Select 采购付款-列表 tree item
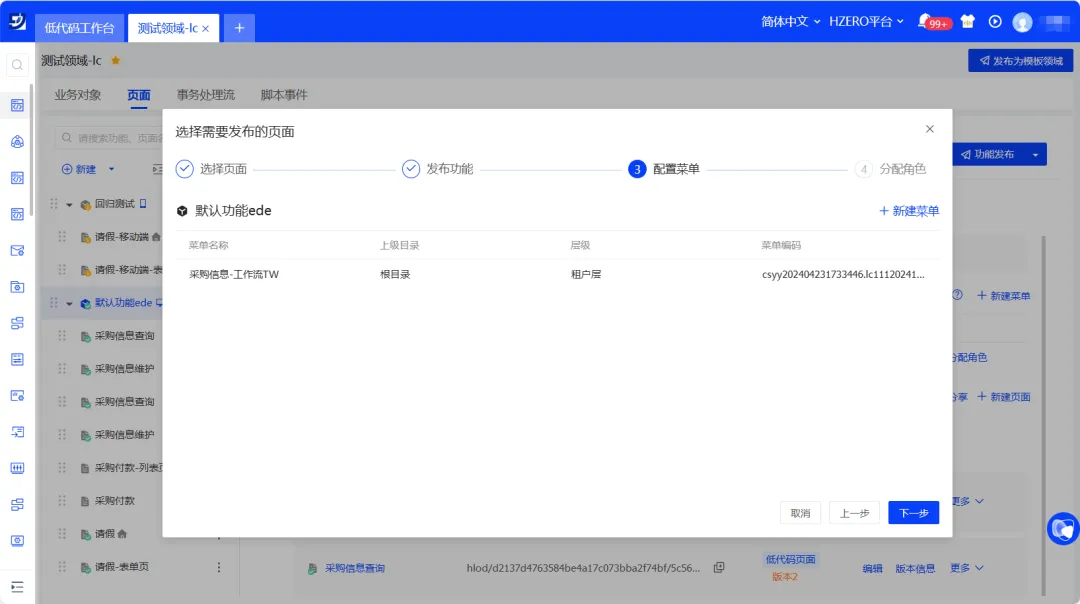 pos(128,468)
